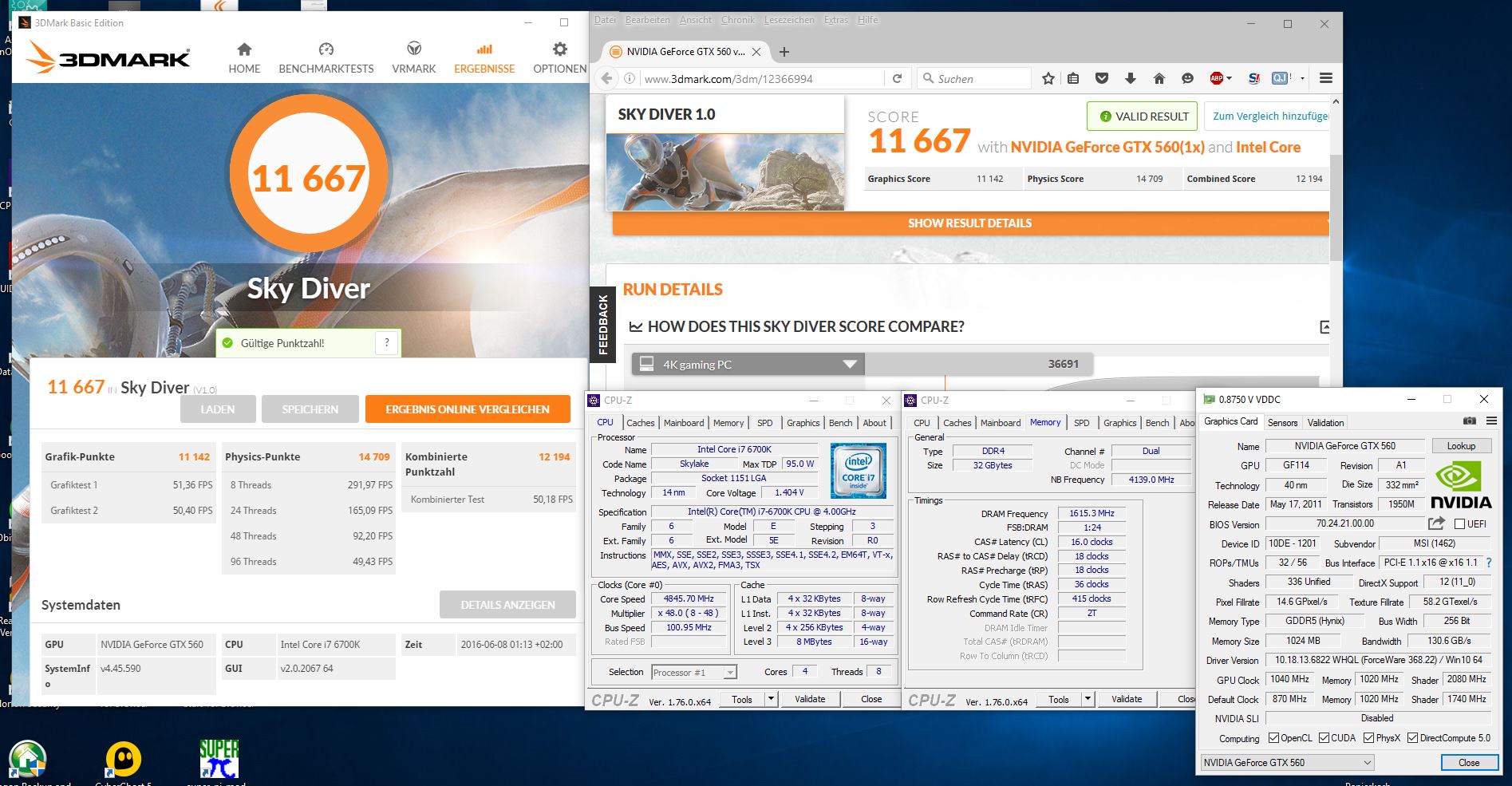Click Zum Vergleich hinzufügen button
The width and height of the screenshot is (1512, 786).
1269,117
